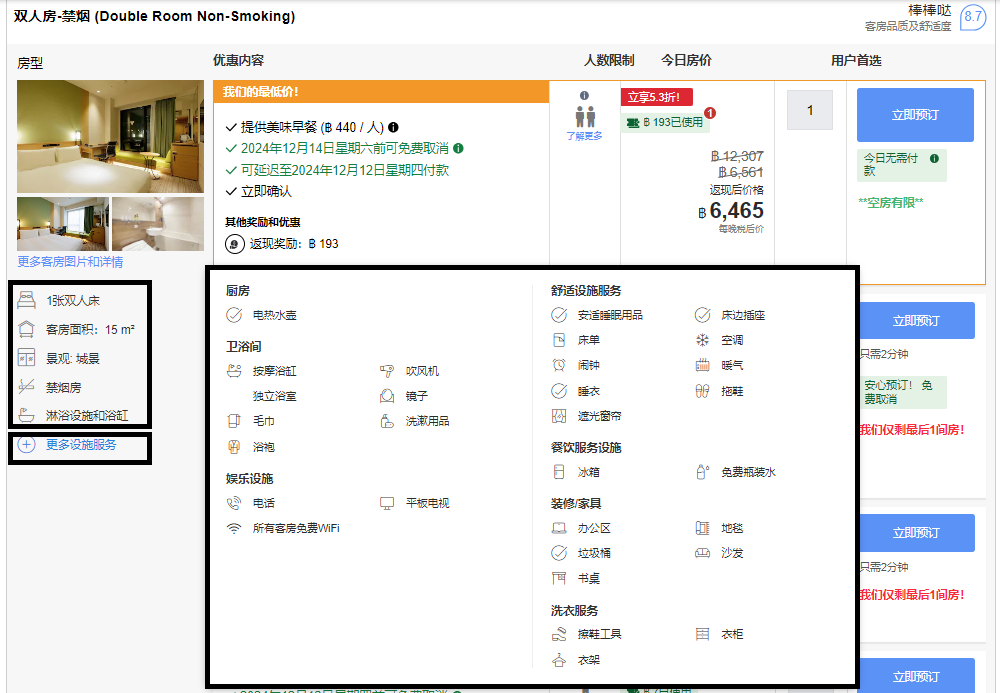Click the refrigerator icon beside 冰箱
Image resolution: width=1000 pixels, height=693 pixels.
point(559,472)
